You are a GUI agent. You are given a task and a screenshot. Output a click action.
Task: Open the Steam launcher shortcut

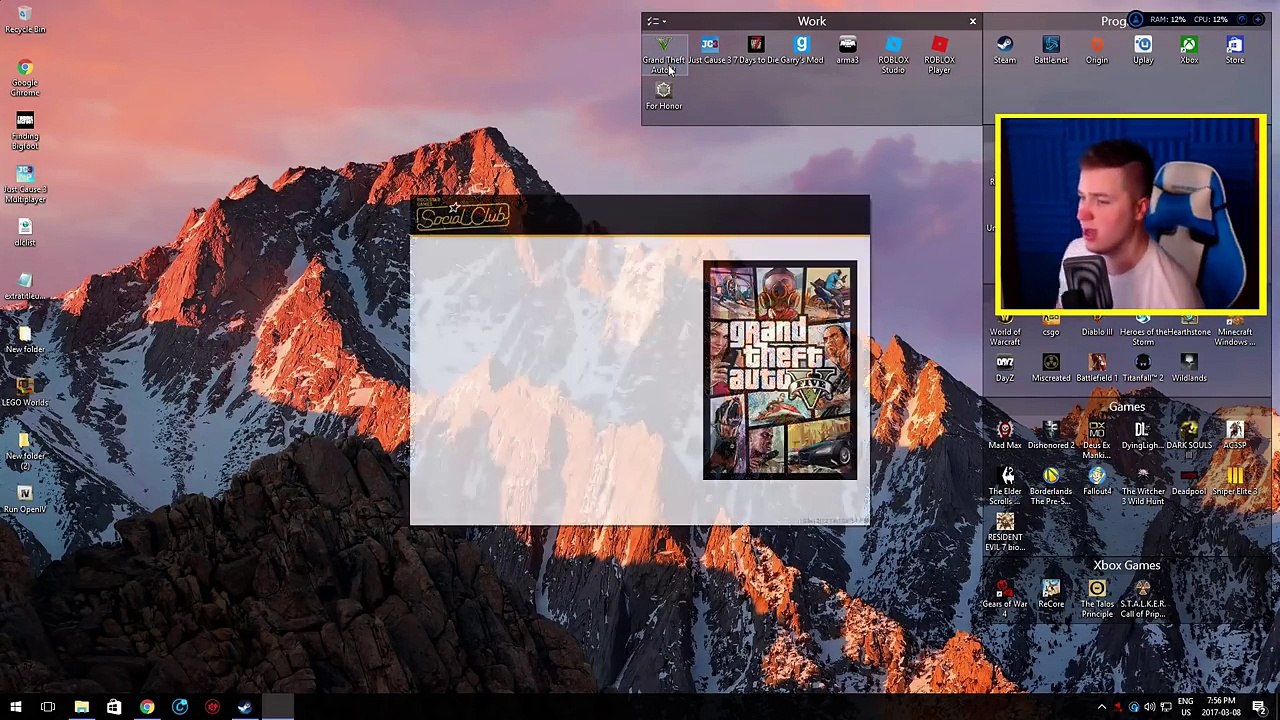[1005, 50]
